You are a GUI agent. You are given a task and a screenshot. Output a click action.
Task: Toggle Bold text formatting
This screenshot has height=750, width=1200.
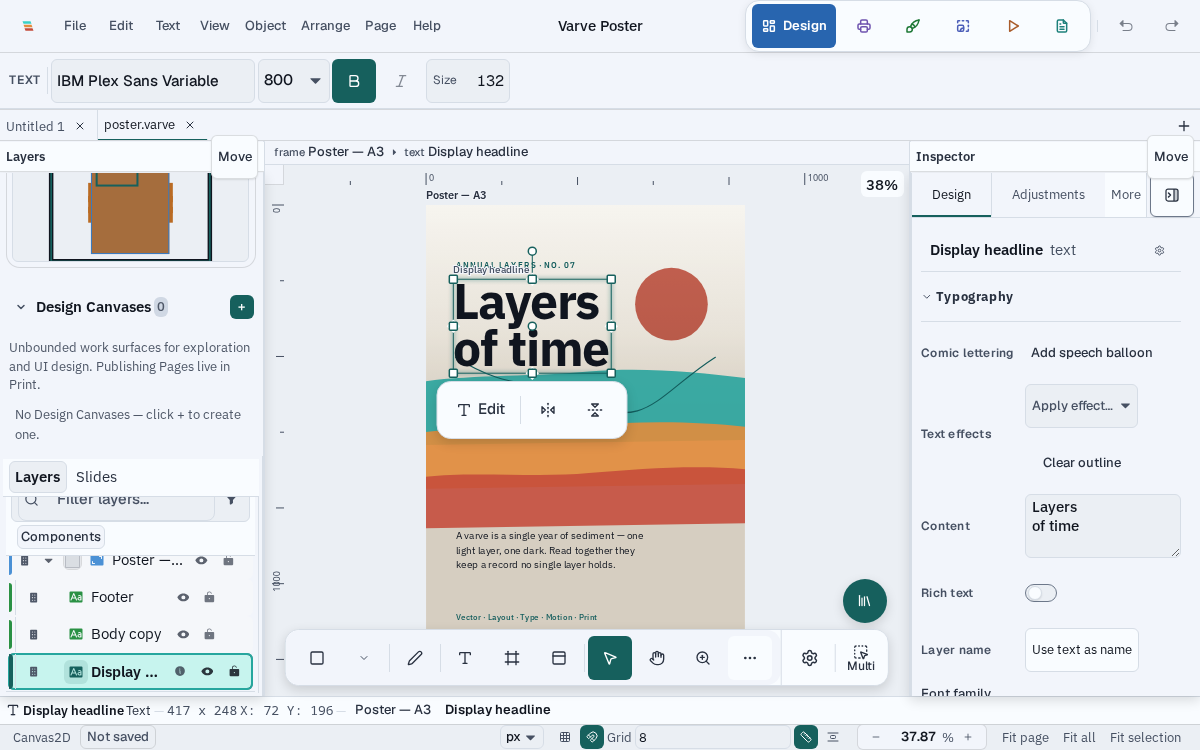pyautogui.click(x=354, y=81)
